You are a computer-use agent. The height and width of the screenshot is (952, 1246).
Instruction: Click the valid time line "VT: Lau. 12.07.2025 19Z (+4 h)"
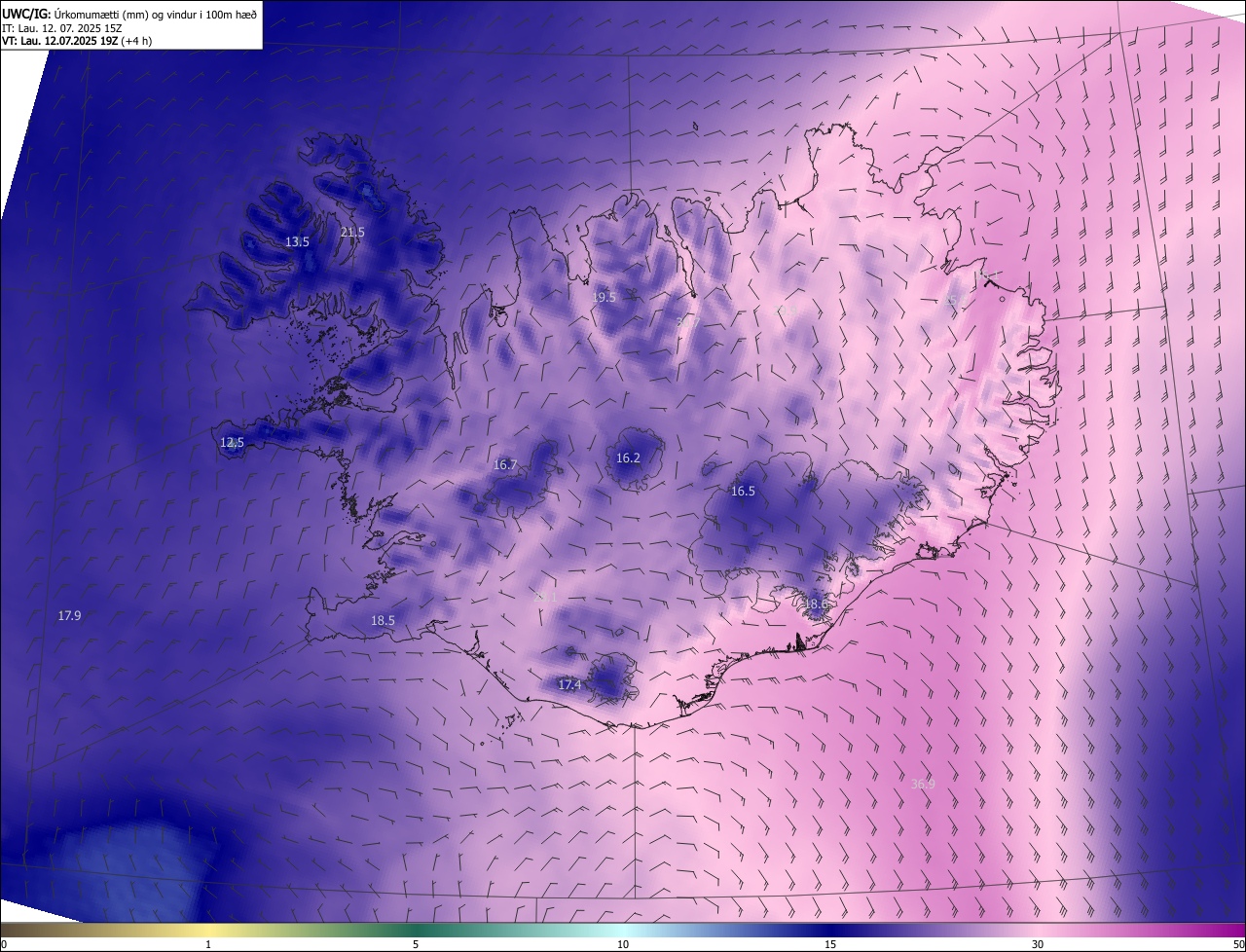tap(76, 41)
